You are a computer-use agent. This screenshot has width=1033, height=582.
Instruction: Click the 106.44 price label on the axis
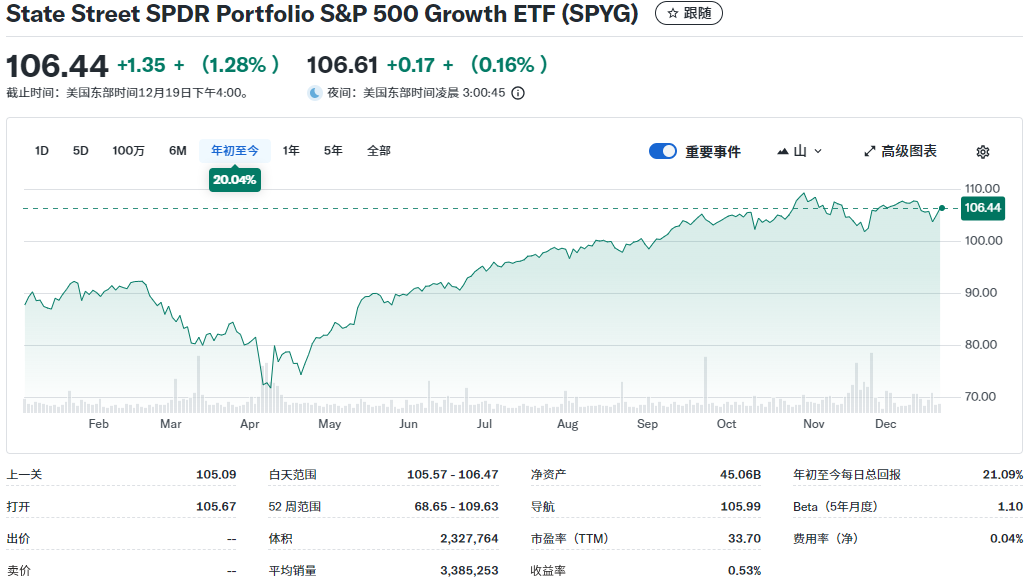point(984,208)
